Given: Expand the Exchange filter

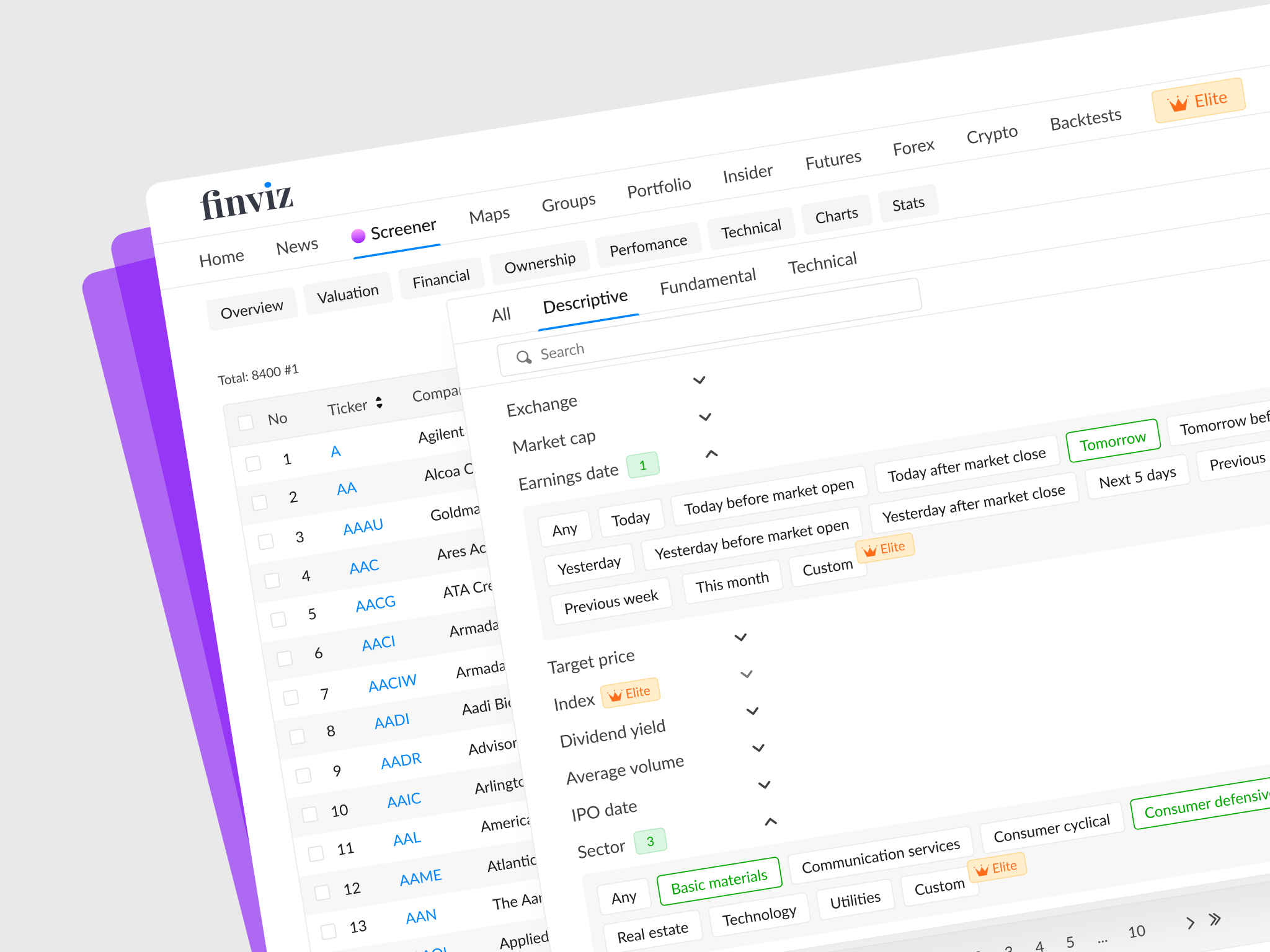Looking at the screenshot, I should pyautogui.click(x=699, y=380).
